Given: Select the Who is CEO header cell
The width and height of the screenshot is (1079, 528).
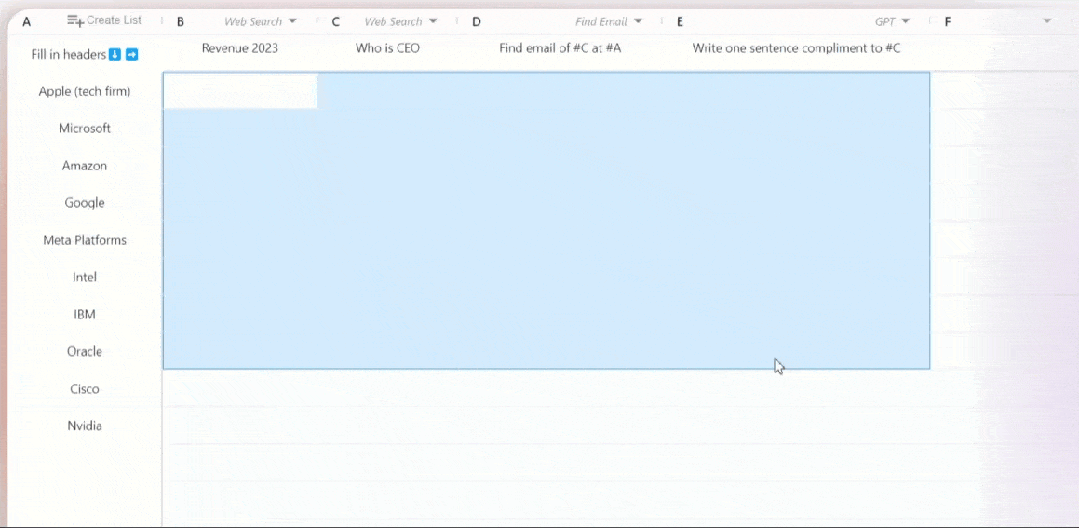Looking at the screenshot, I should (387, 48).
